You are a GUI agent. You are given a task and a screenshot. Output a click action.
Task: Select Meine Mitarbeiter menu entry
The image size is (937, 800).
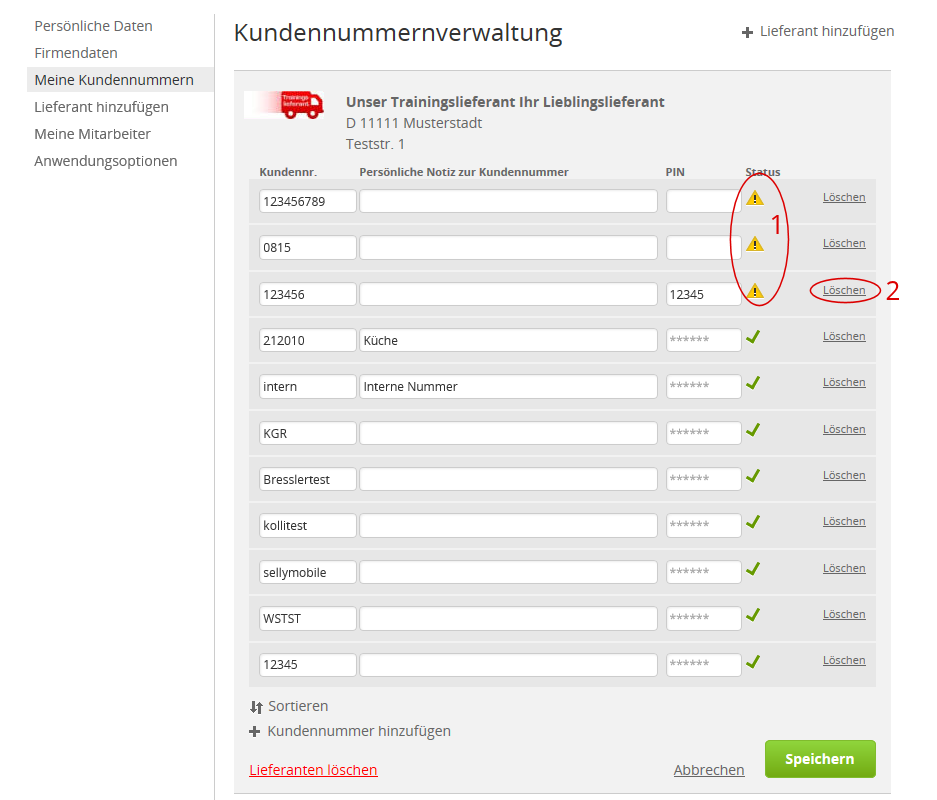92,134
